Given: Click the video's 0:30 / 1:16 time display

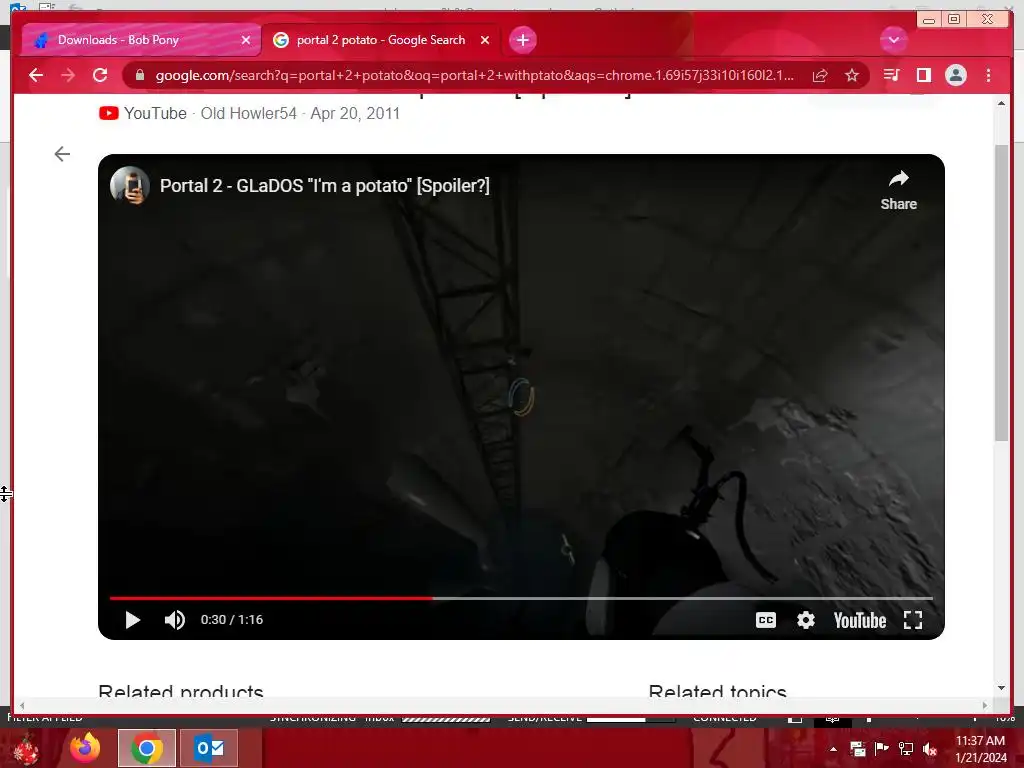Looking at the screenshot, I should pos(232,620).
